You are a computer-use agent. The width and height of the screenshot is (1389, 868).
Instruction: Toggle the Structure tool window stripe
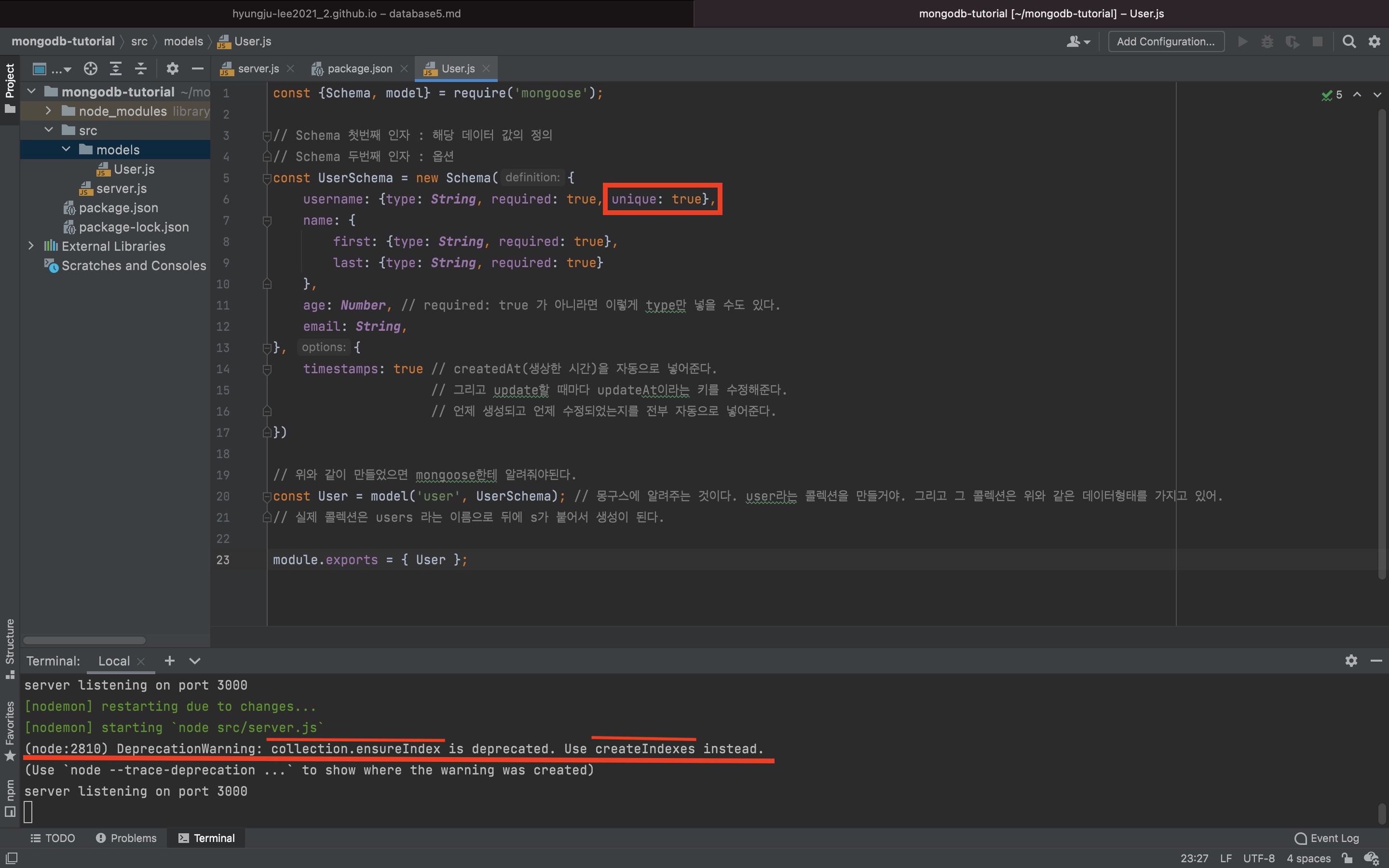(x=10, y=648)
